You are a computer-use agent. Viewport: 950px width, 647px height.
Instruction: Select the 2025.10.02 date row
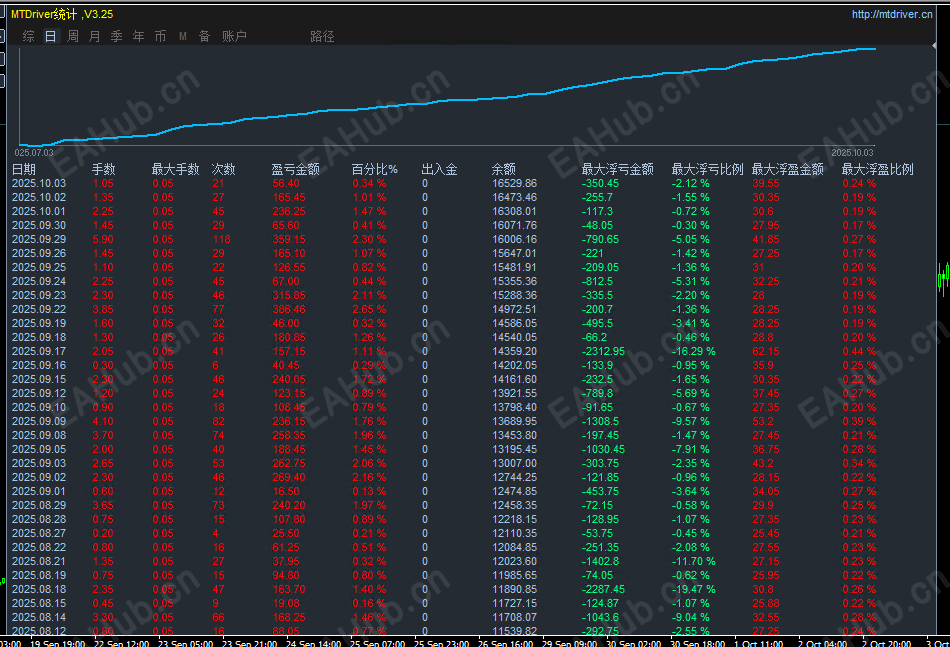click(x=39, y=197)
